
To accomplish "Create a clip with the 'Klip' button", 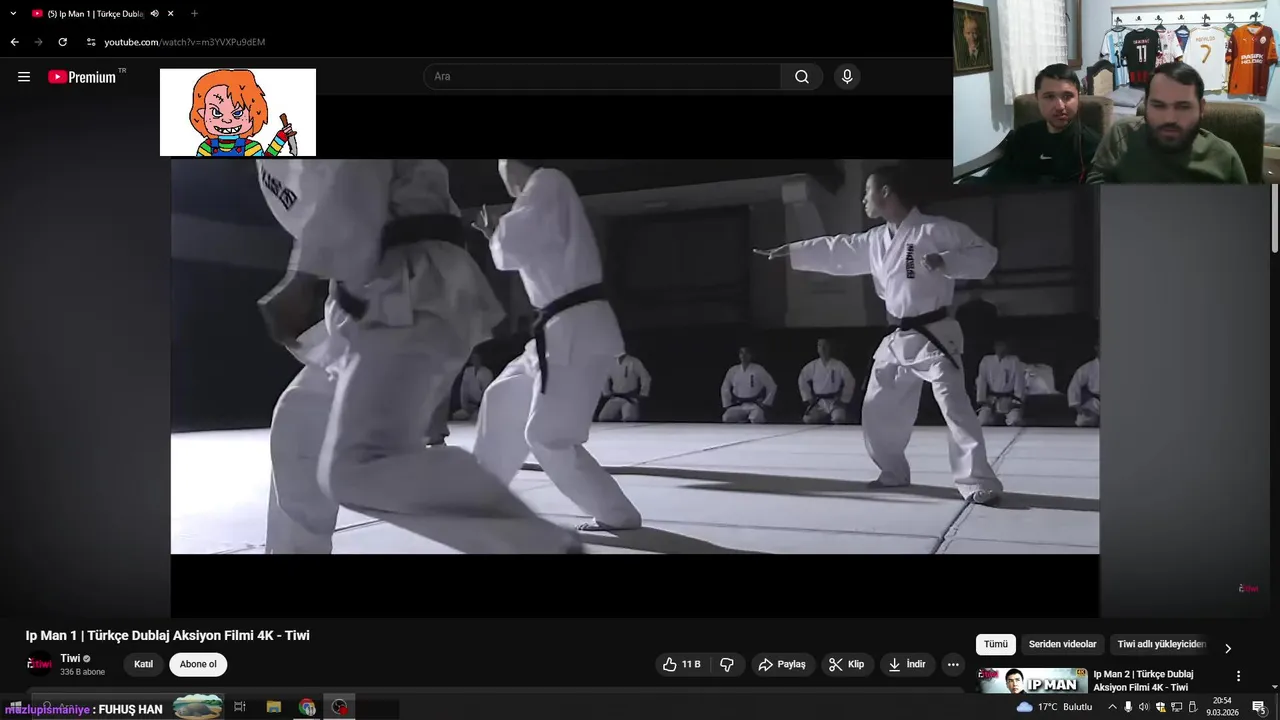I will tap(847, 664).
